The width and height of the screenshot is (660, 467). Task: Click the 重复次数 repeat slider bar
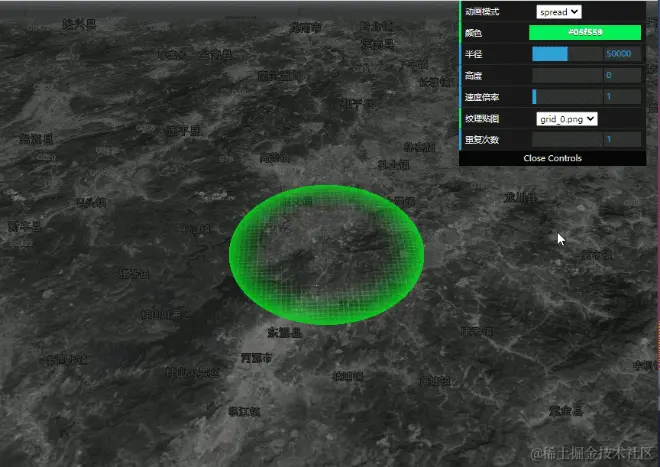click(x=567, y=139)
